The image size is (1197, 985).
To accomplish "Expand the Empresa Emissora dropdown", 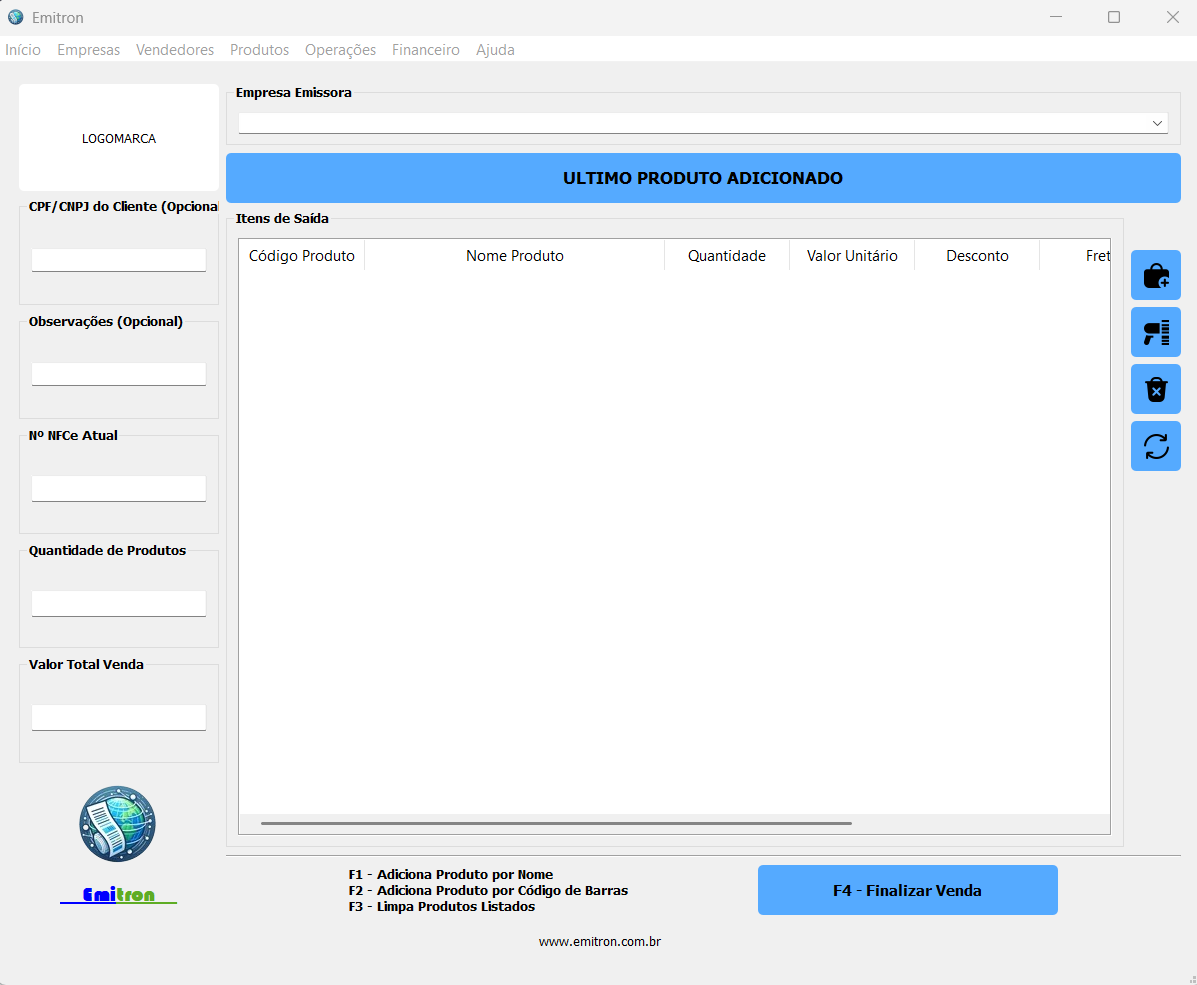I will [x=1157, y=123].
